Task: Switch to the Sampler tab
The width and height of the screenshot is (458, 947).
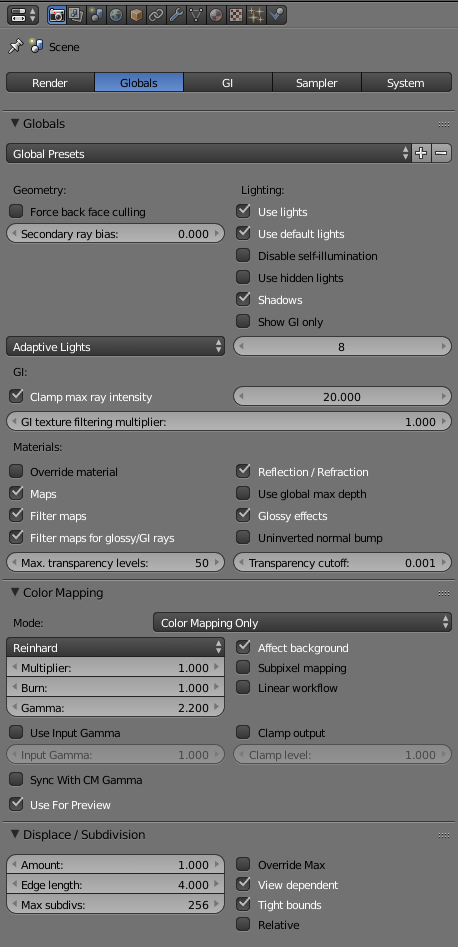Action: (x=317, y=83)
